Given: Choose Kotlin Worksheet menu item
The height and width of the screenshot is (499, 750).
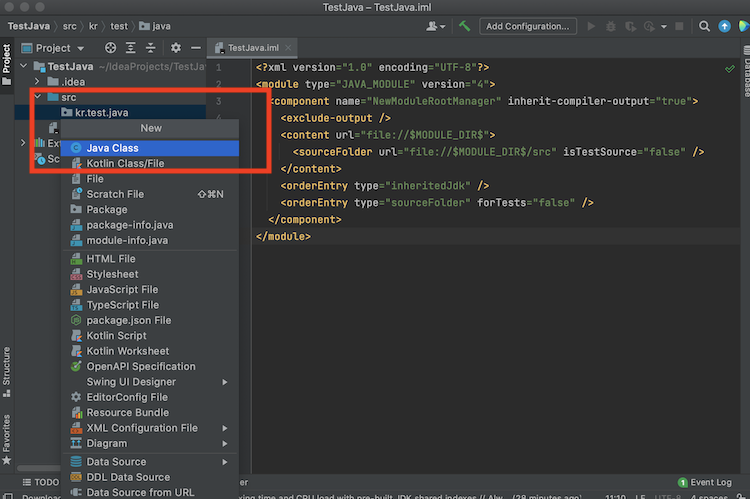Looking at the screenshot, I should point(150,351).
